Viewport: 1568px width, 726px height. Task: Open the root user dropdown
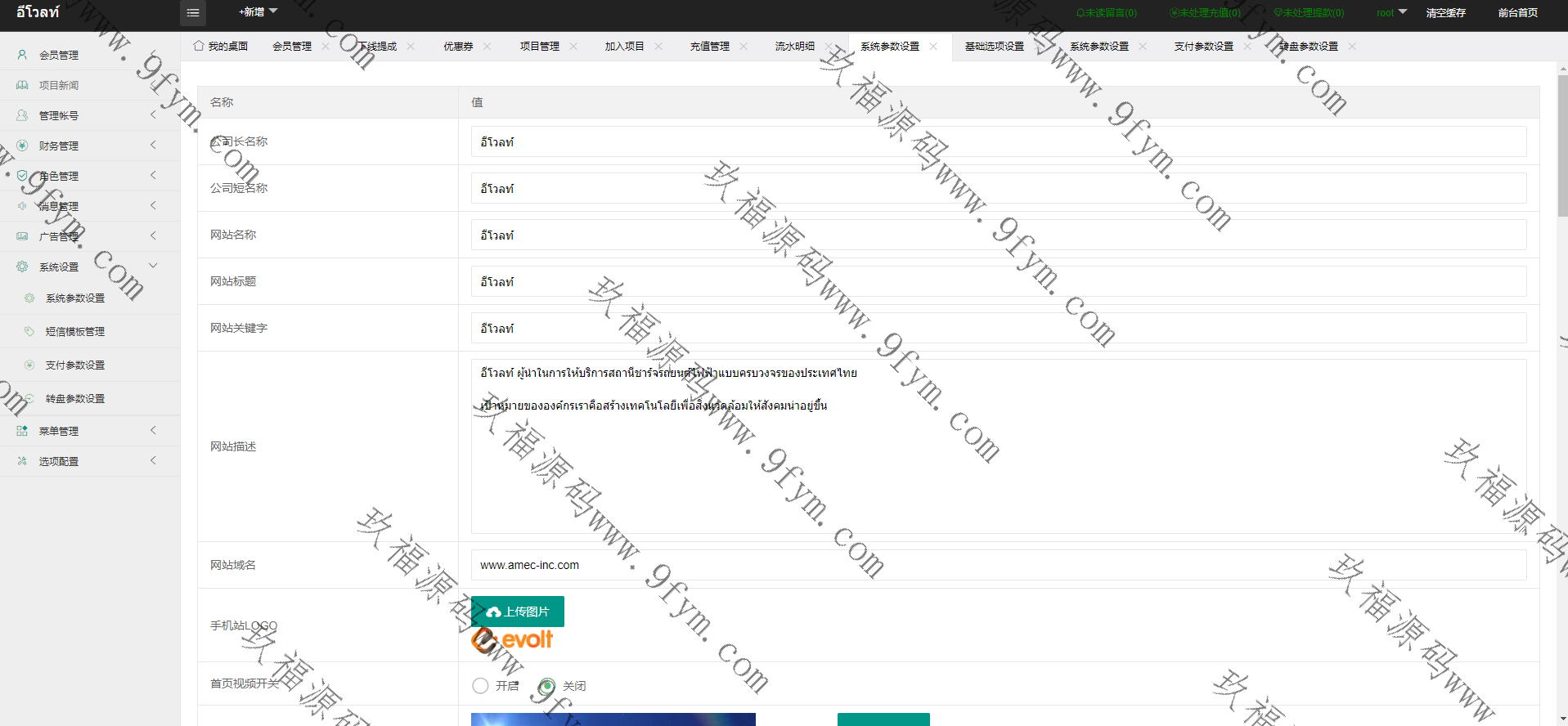pyautogui.click(x=1391, y=13)
